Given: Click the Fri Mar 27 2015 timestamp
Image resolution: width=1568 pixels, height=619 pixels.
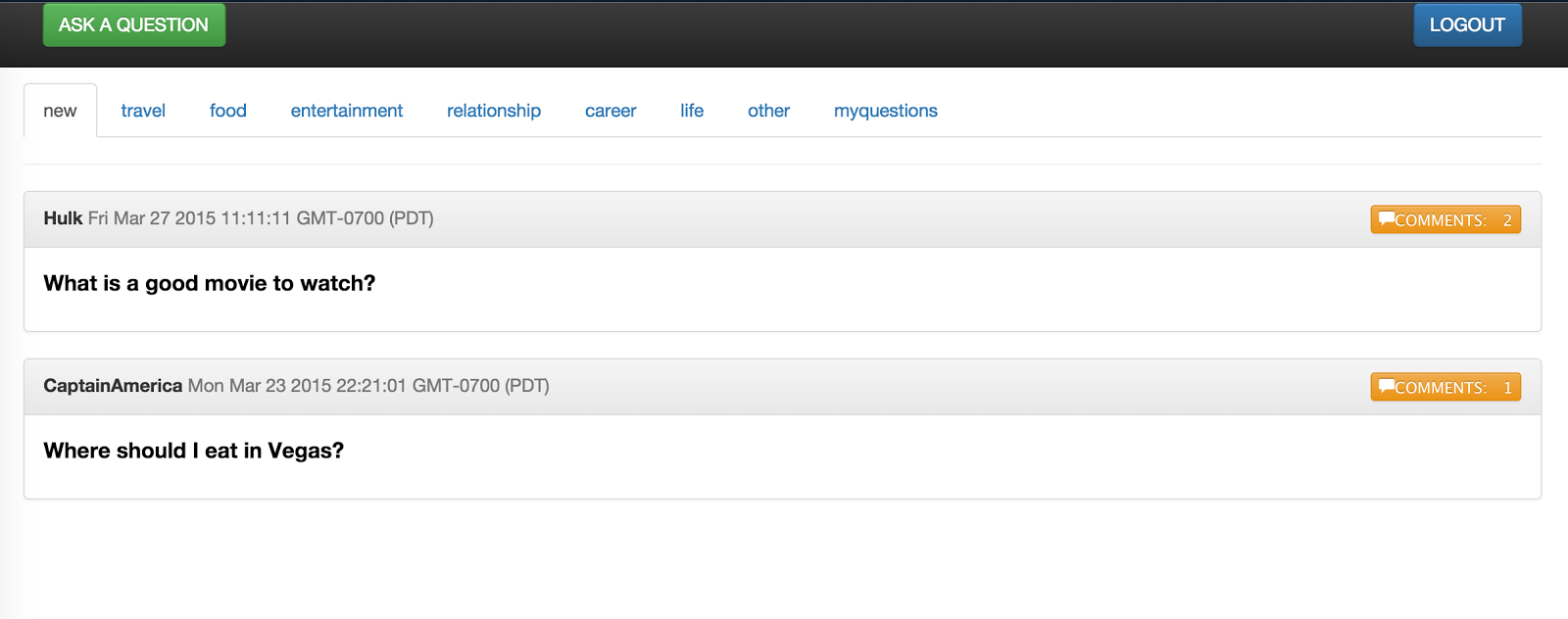Looking at the screenshot, I should (x=261, y=218).
